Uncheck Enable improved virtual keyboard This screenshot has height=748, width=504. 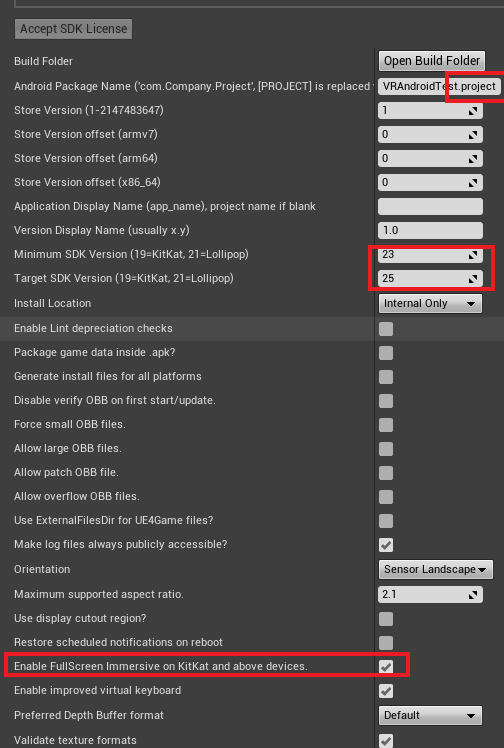point(386,691)
